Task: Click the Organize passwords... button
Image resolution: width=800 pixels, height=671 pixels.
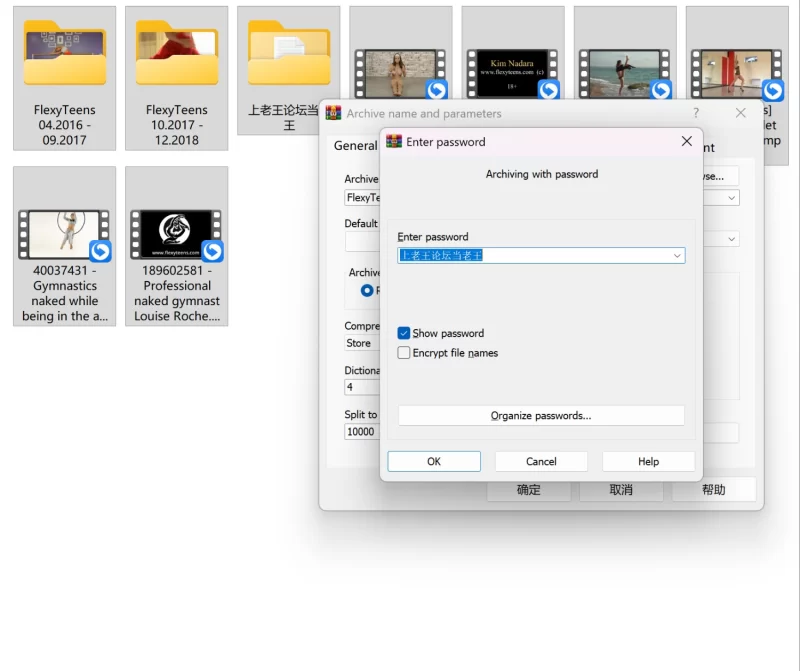Action: [x=541, y=416]
